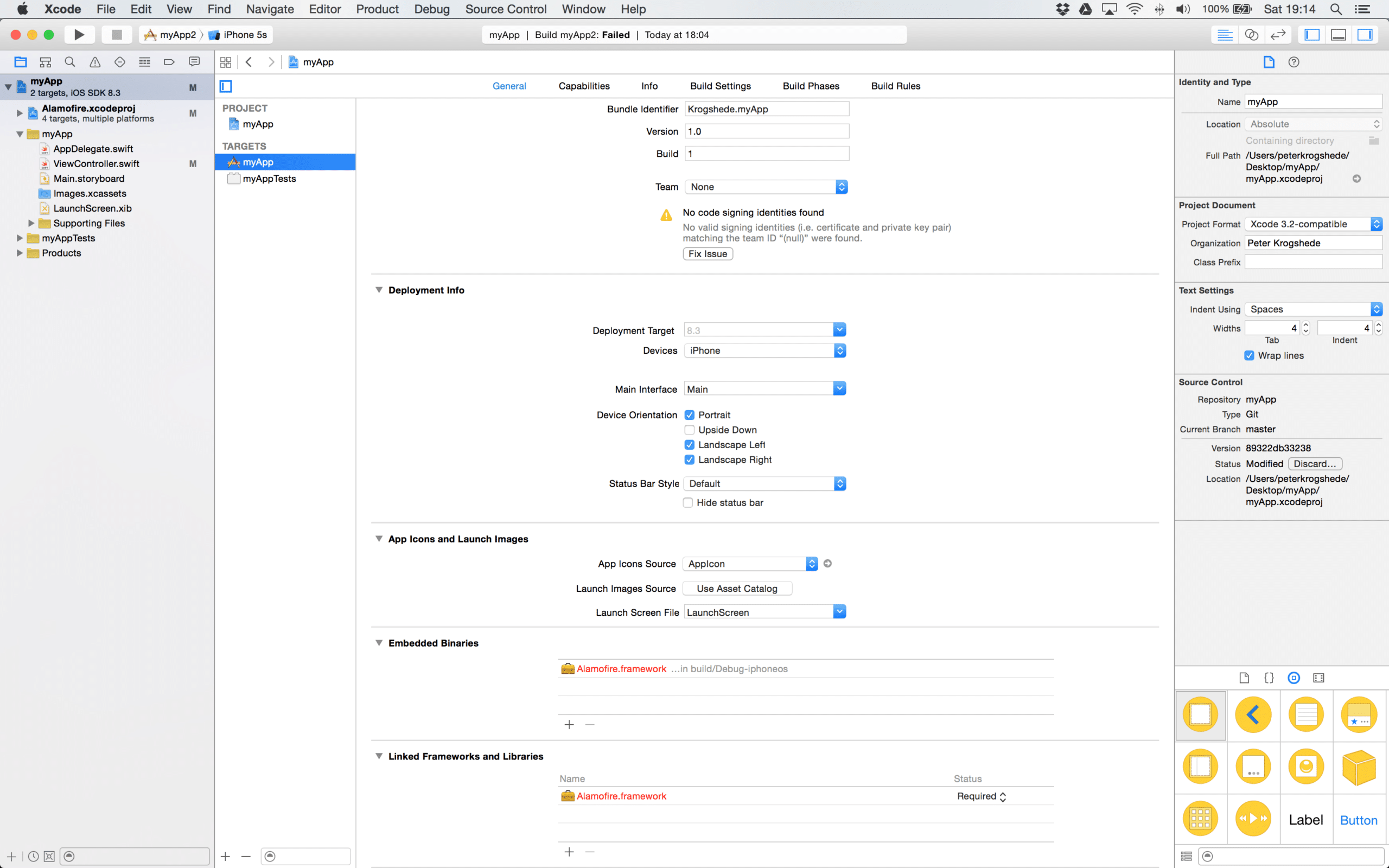Viewport: 1389px width, 868px height.
Task: Disable Landscape Left orientation
Action: tap(689, 445)
